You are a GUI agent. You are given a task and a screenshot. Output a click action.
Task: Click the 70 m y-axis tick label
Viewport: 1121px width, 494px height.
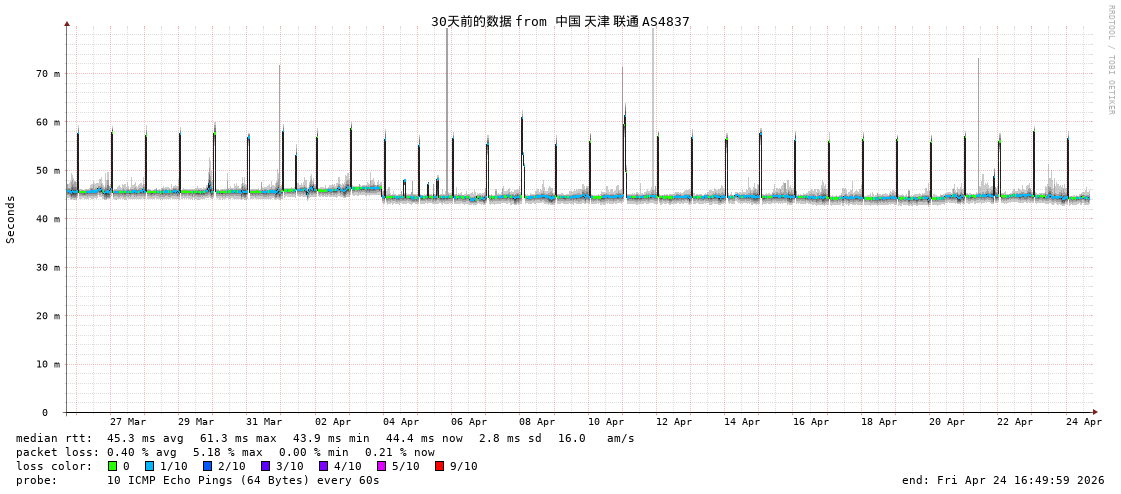(x=48, y=74)
